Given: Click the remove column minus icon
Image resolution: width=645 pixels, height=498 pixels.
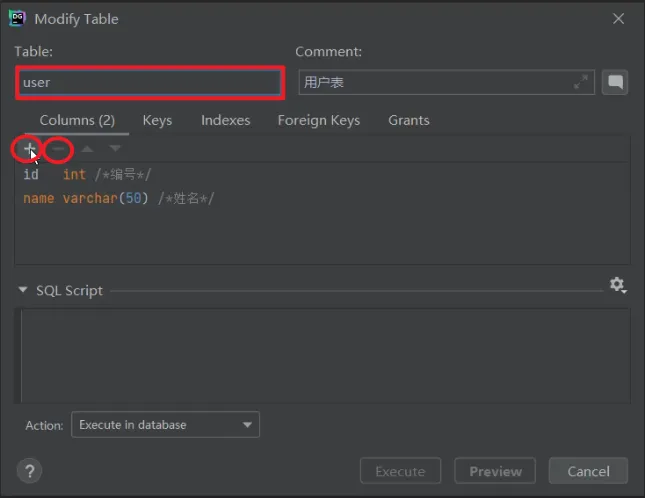Looking at the screenshot, I should tap(59, 149).
